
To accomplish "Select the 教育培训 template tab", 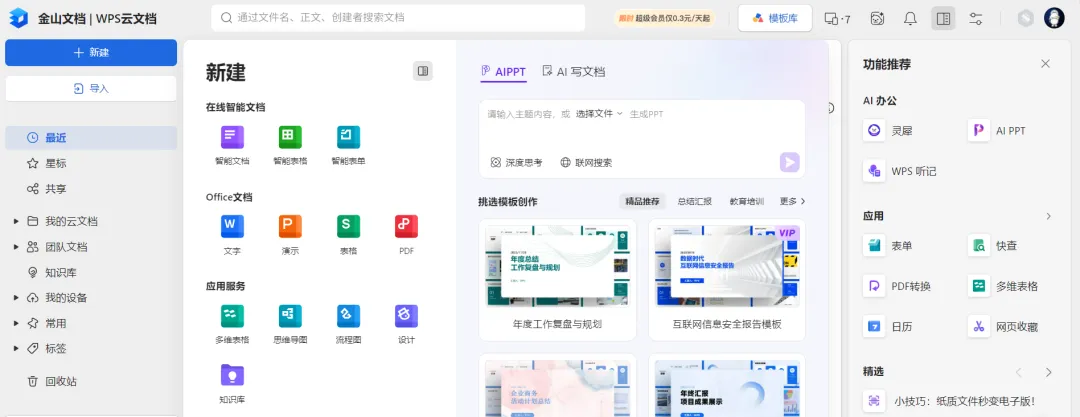I will tap(747, 201).
